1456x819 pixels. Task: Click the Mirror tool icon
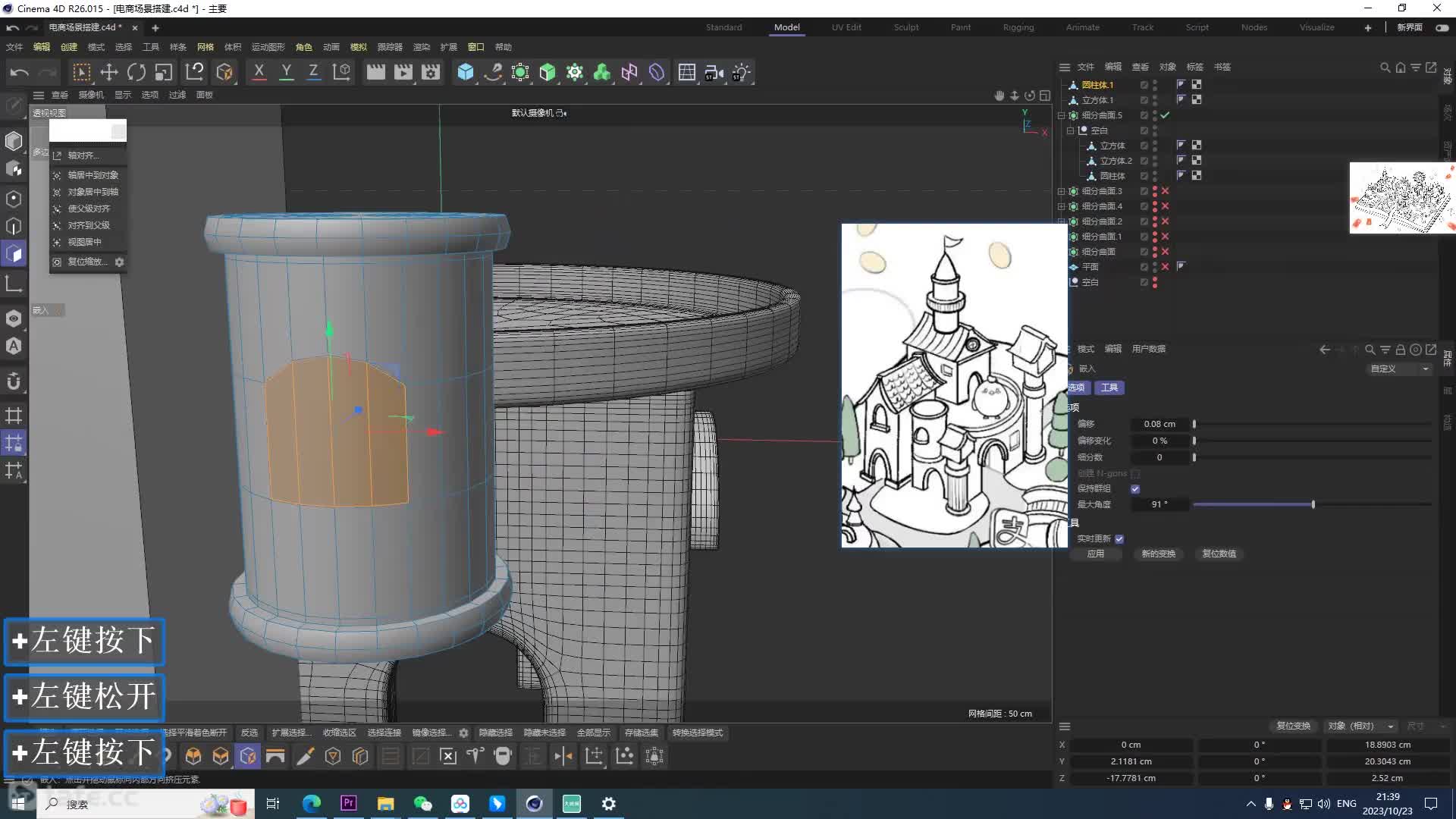pyautogui.click(x=563, y=756)
